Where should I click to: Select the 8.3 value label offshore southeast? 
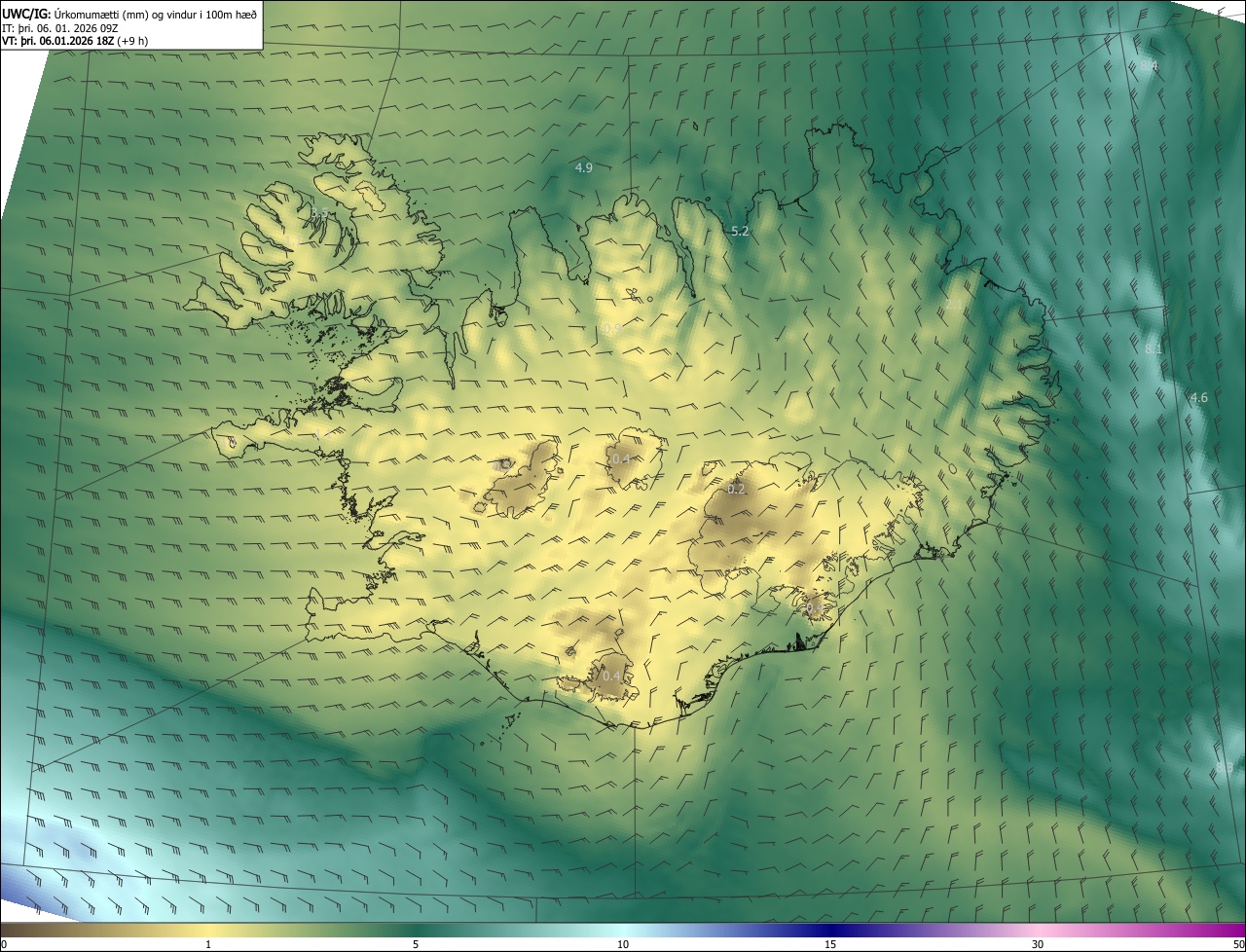(1225, 769)
